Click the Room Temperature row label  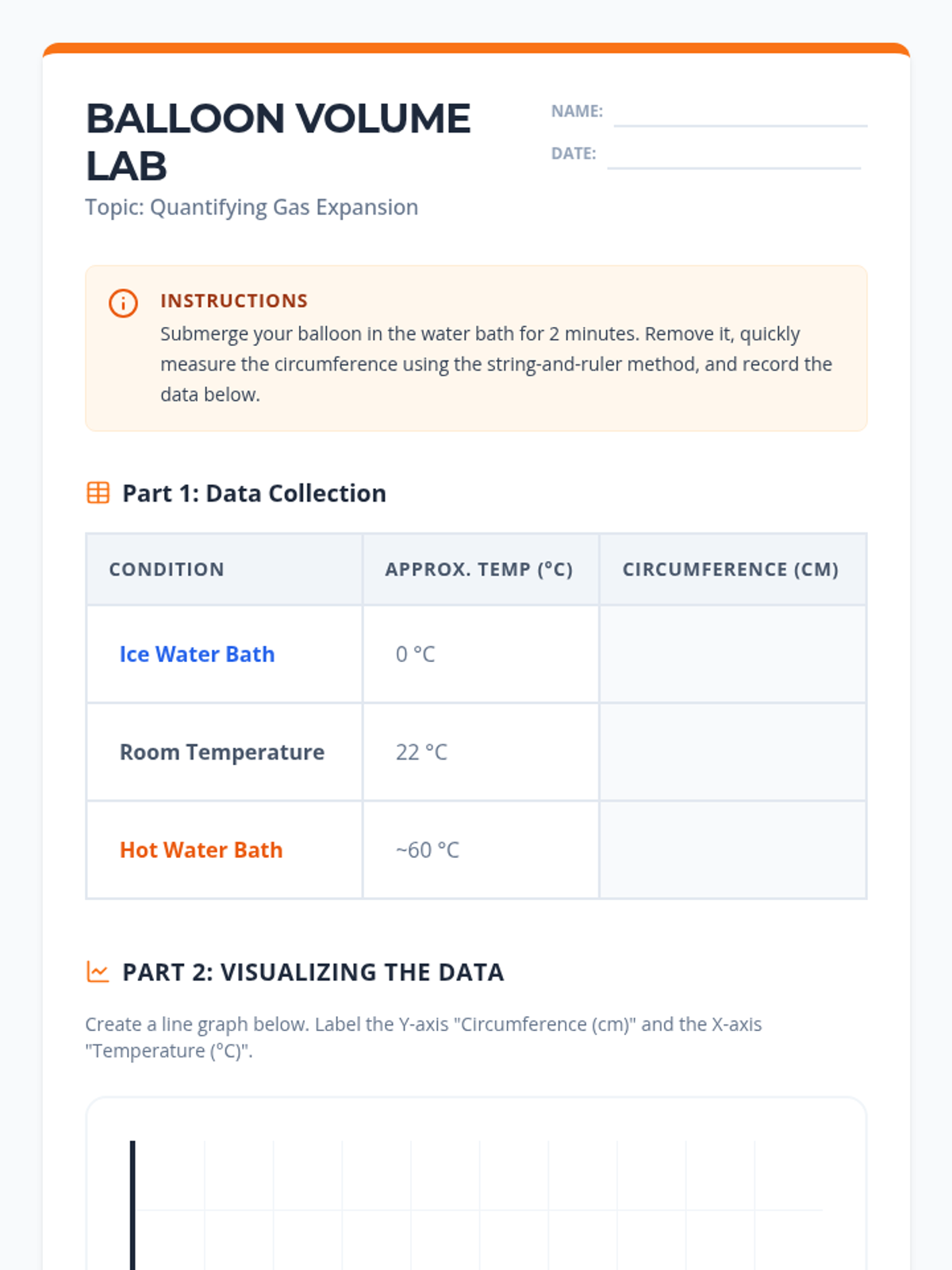(222, 752)
